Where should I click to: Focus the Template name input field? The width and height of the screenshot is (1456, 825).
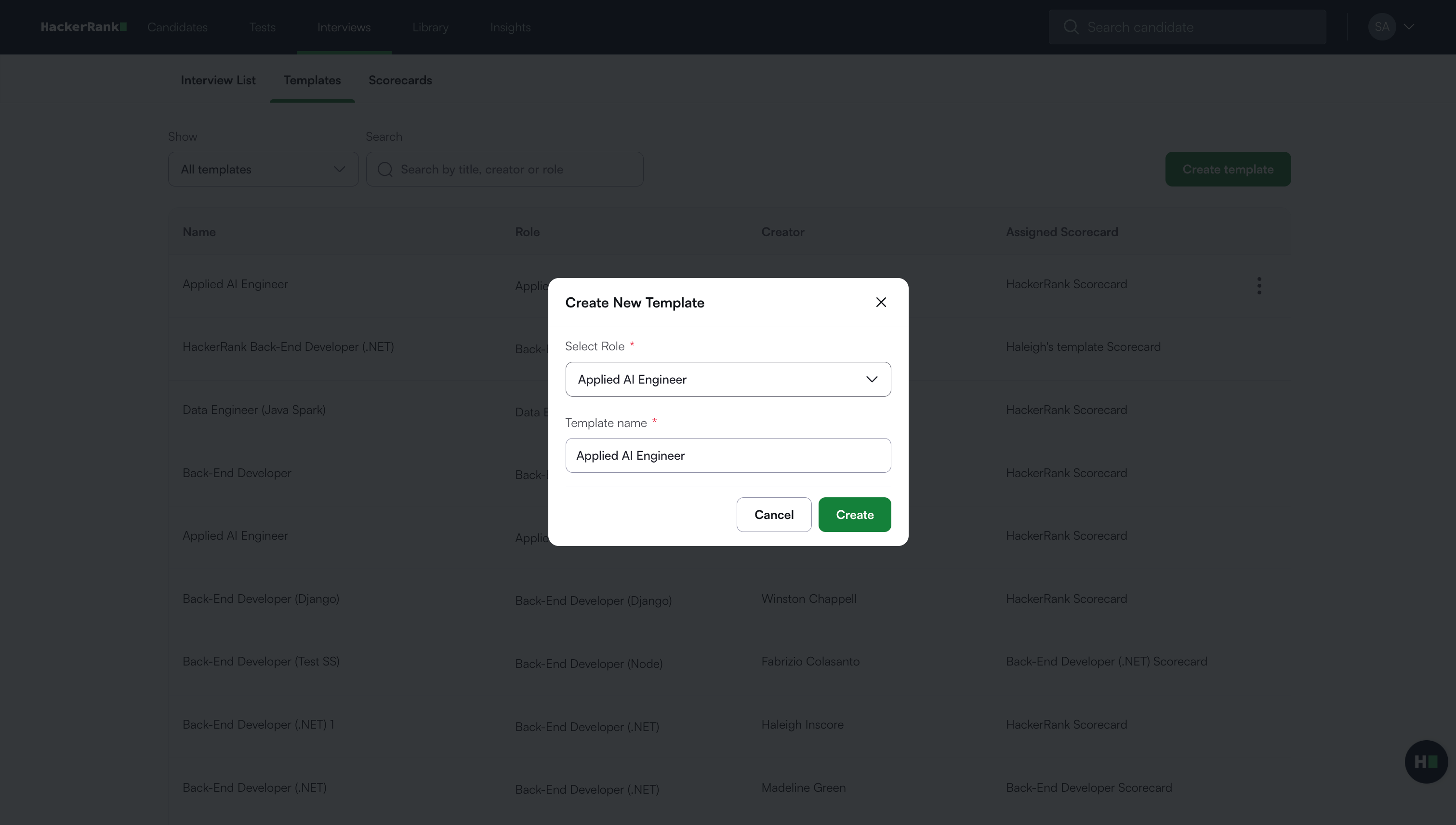728,455
